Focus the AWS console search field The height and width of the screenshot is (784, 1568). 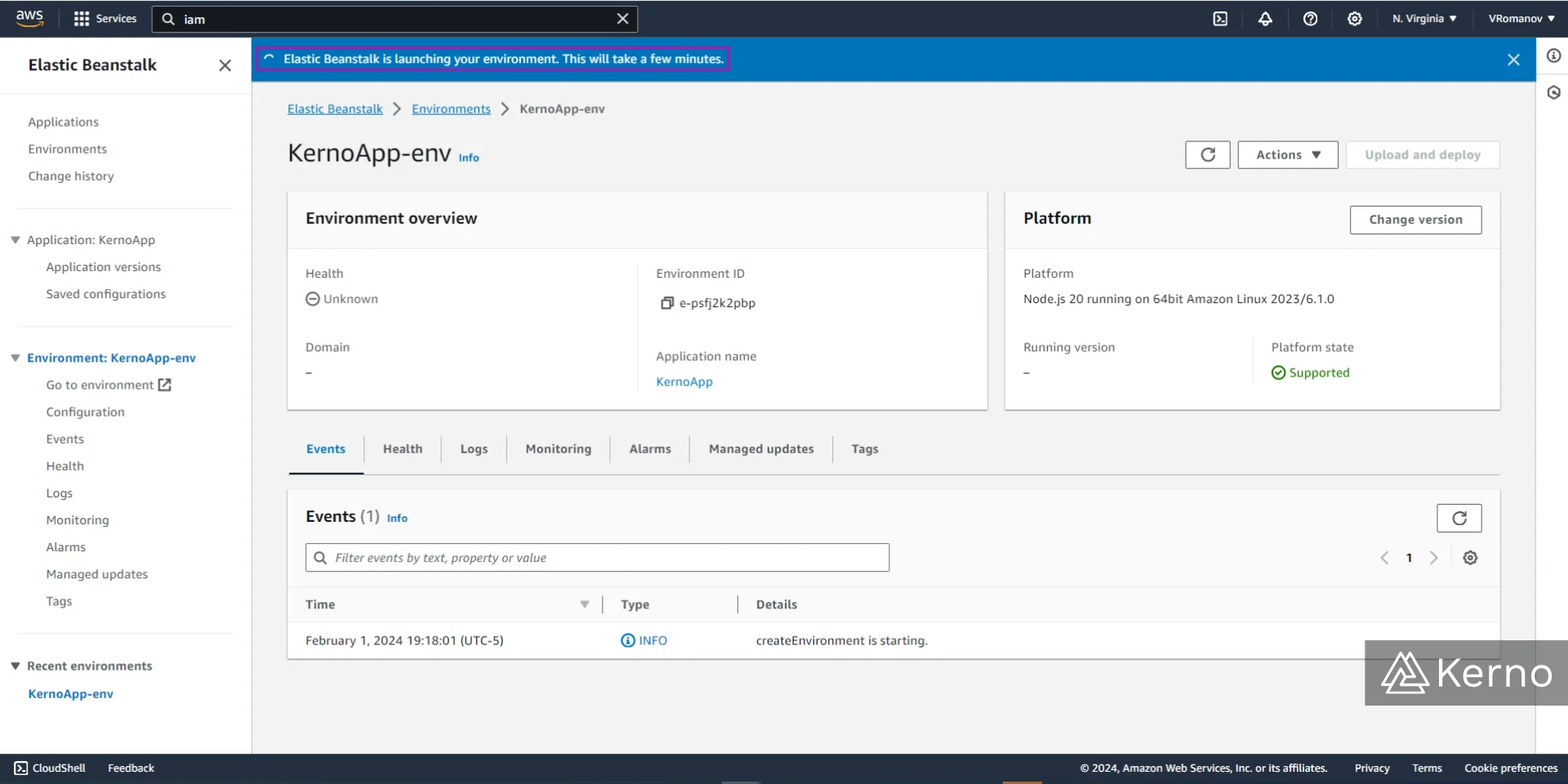(394, 19)
